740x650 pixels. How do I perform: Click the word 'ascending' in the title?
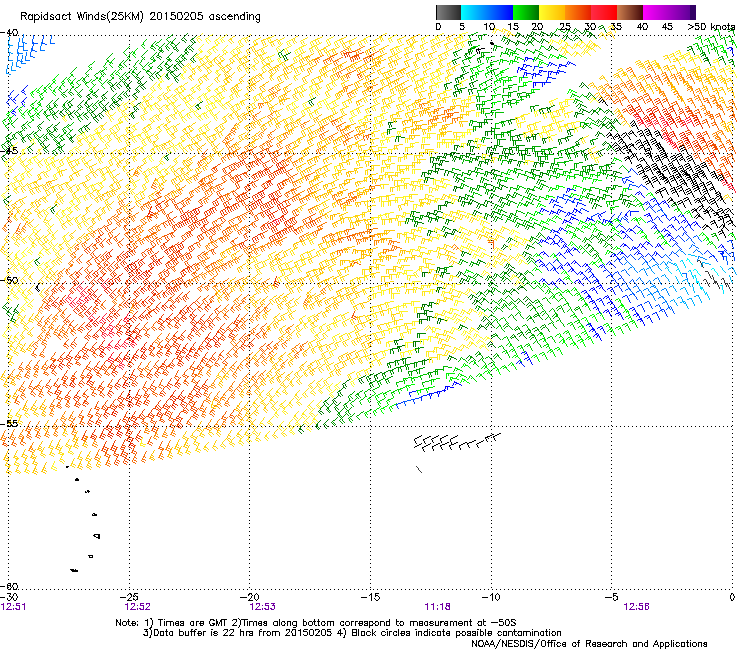coord(235,17)
